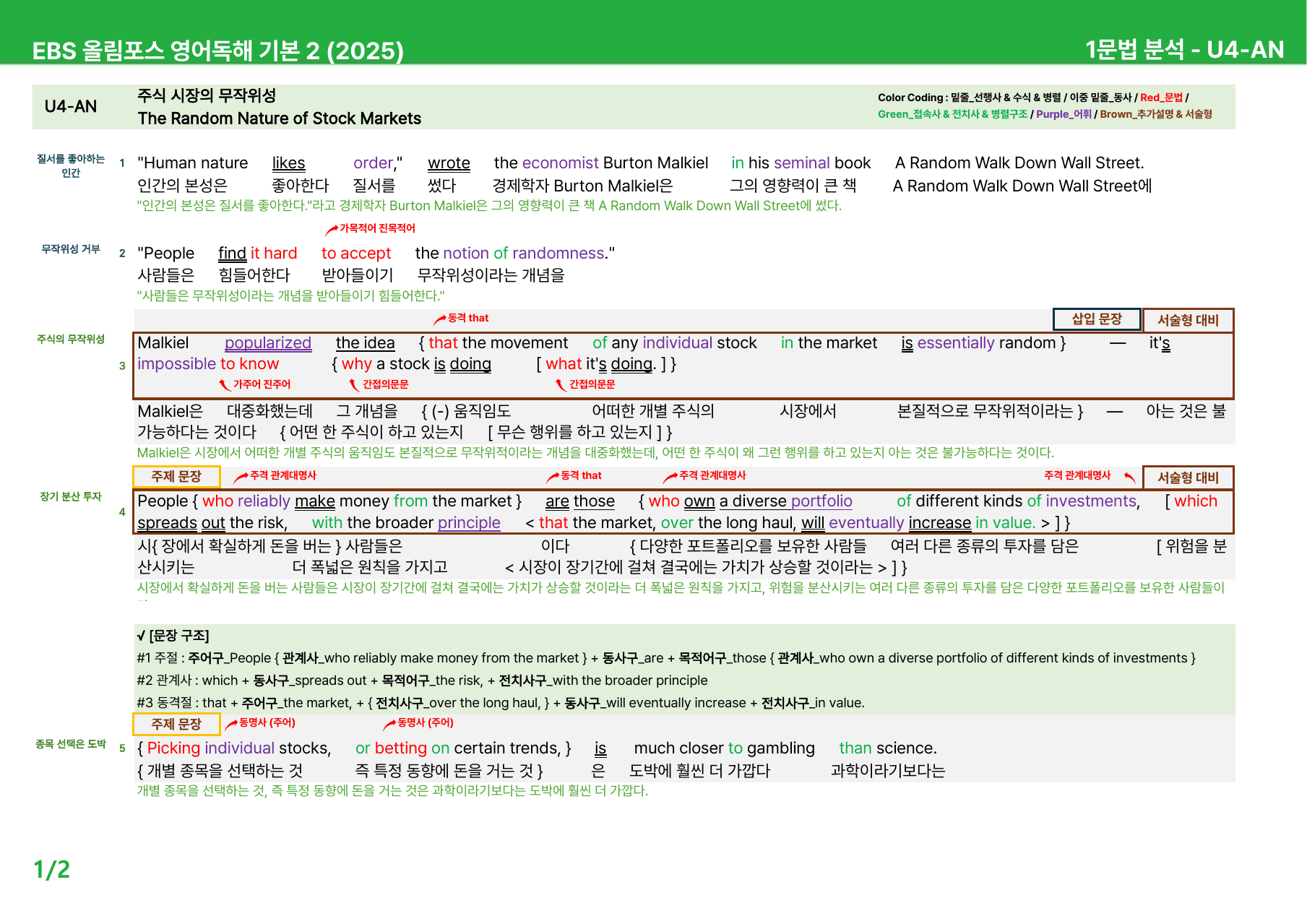Screen dimensions: 1307x924
Task: Click the purple word "essentially"
Action: (x=957, y=343)
